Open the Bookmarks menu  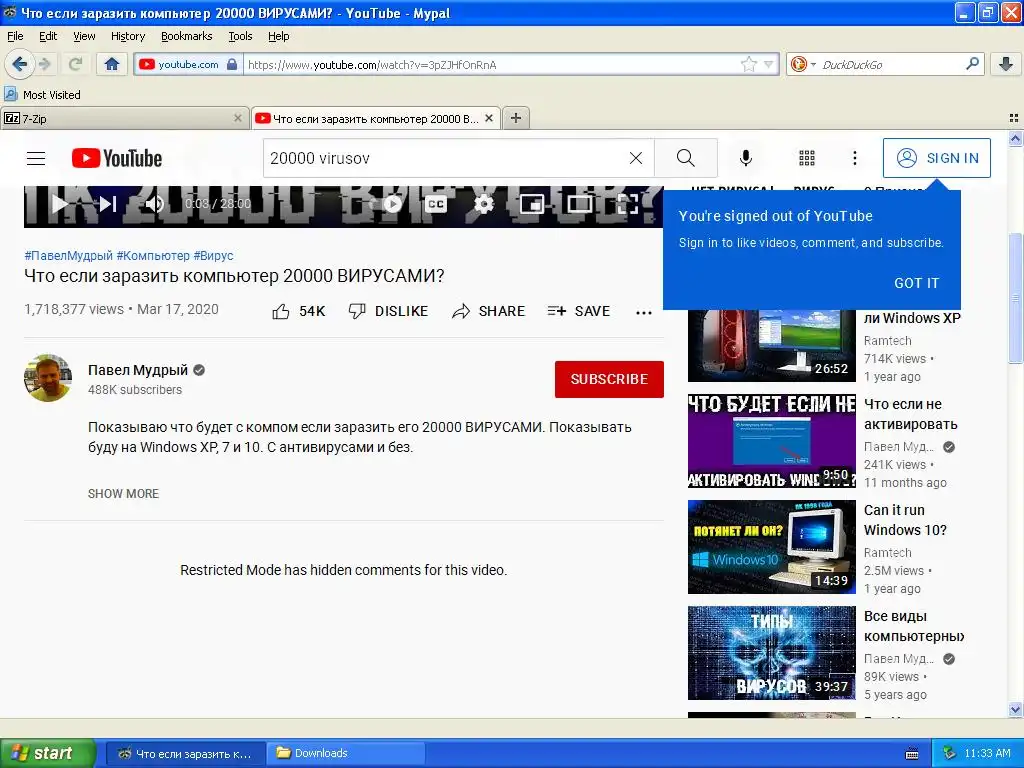(187, 36)
